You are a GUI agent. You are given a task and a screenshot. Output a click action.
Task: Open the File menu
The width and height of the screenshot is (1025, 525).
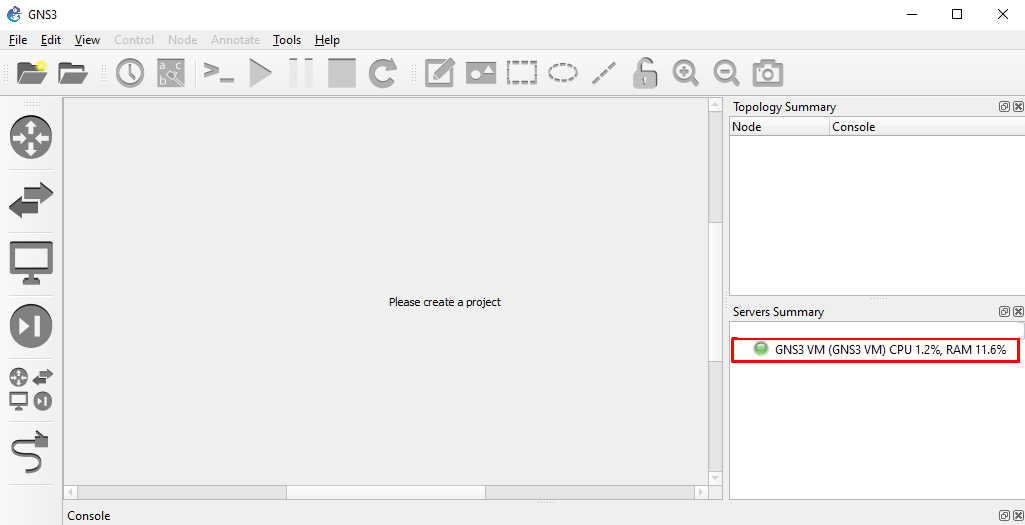(x=18, y=40)
